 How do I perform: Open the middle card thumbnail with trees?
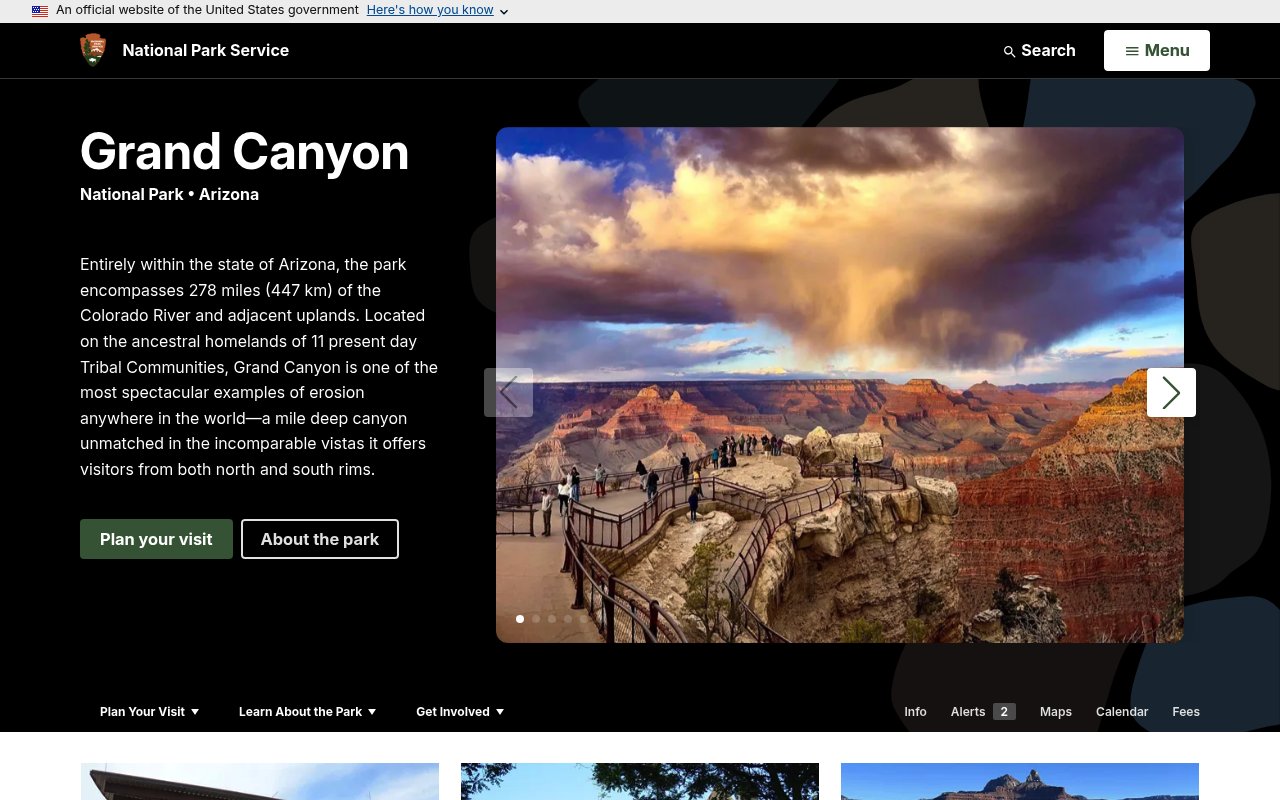point(640,781)
